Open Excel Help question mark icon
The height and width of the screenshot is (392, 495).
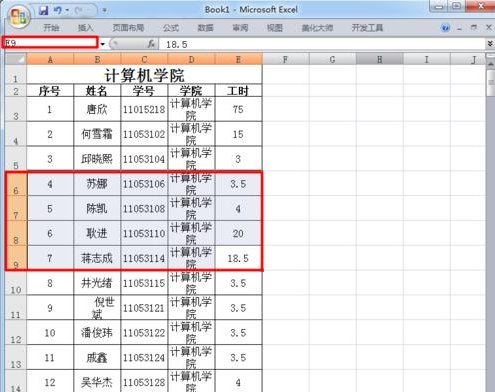[x=445, y=28]
